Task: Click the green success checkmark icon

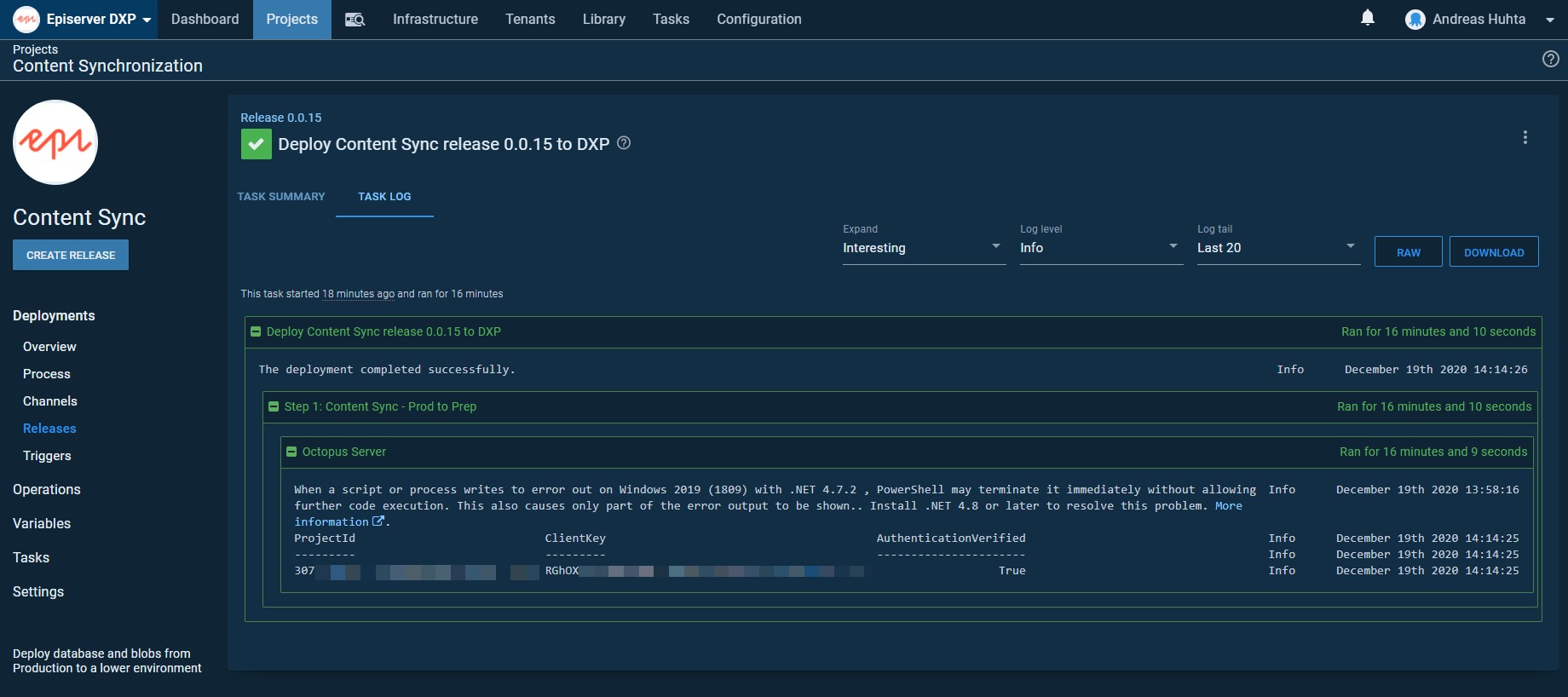Action: tap(256, 144)
